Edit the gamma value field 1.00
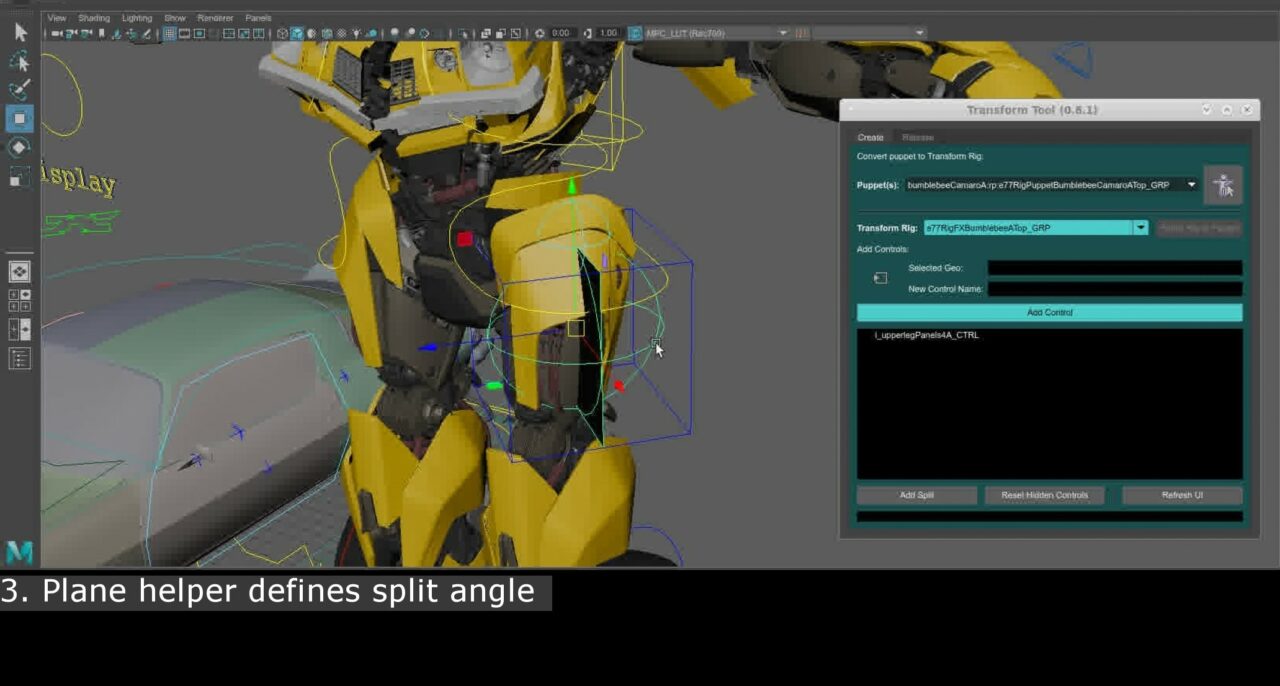Viewport: 1280px width, 686px height. coord(609,33)
